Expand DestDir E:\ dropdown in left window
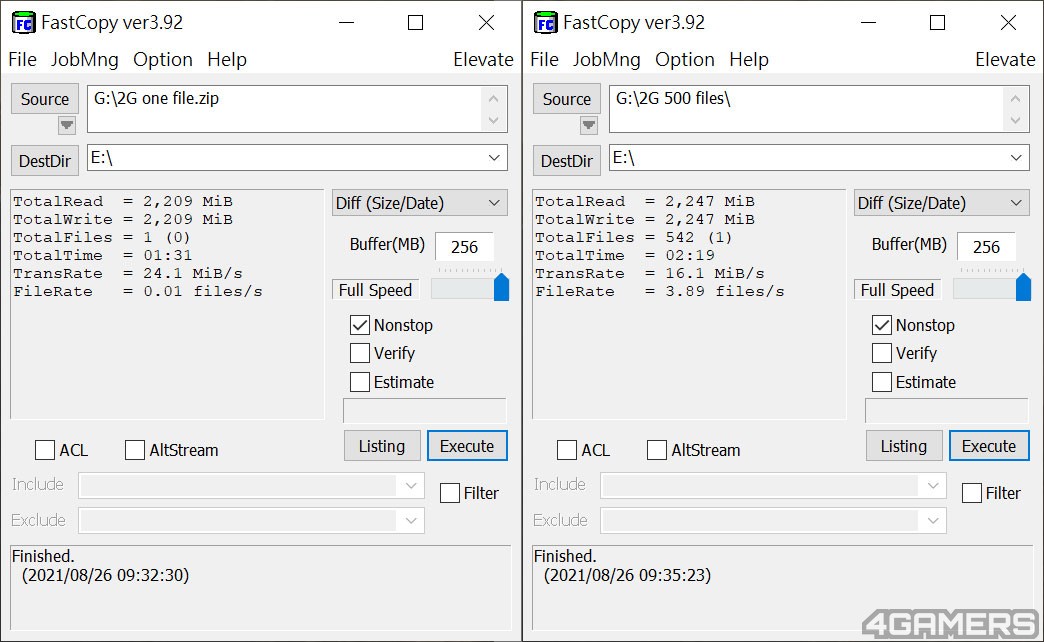This screenshot has width=1044, height=642. (x=494, y=158)
